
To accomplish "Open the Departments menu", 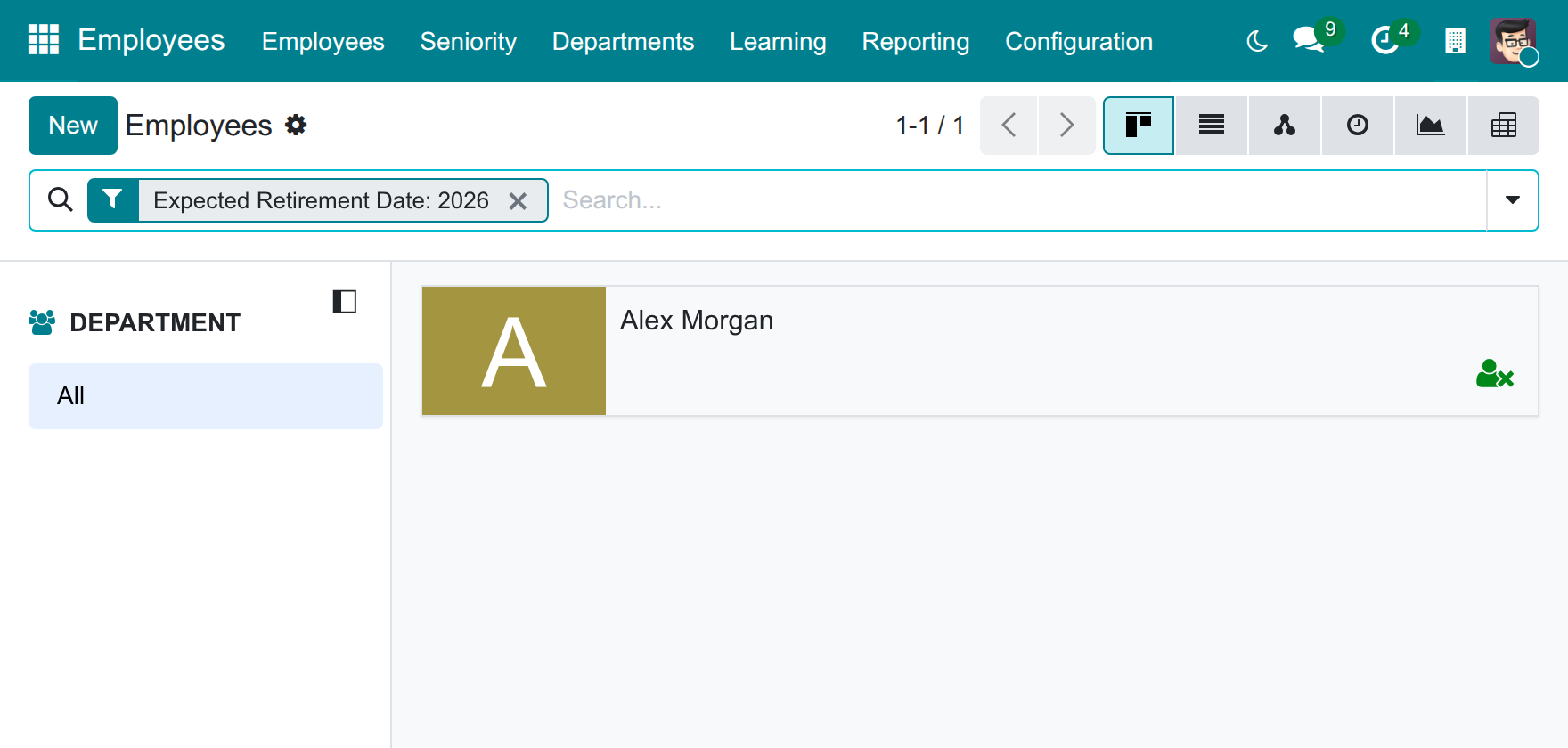I will [x=623, y=41].
